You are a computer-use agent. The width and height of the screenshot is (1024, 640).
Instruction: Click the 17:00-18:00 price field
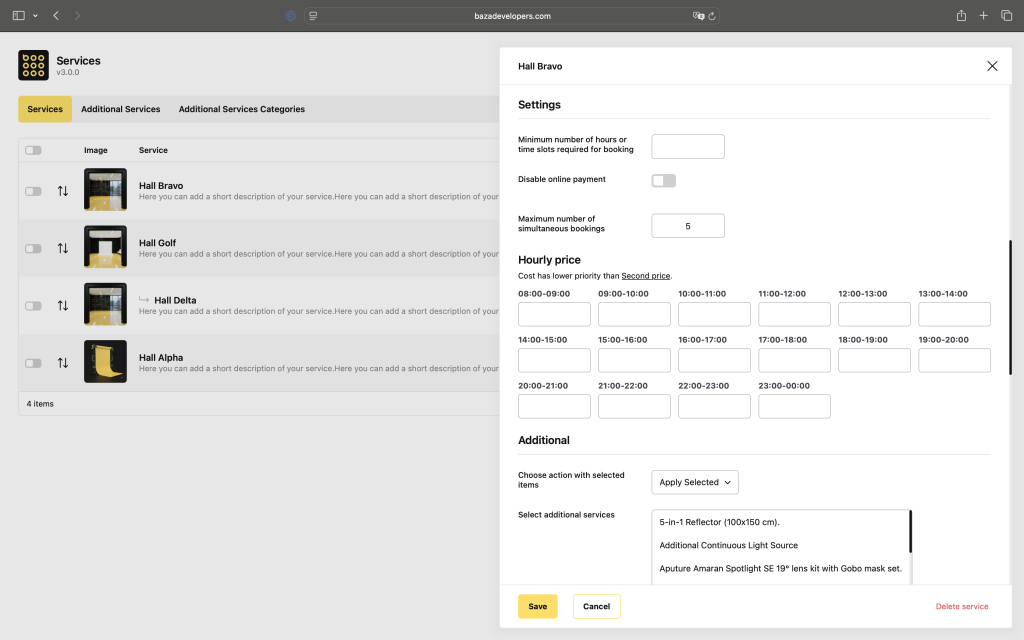[794, 360]
